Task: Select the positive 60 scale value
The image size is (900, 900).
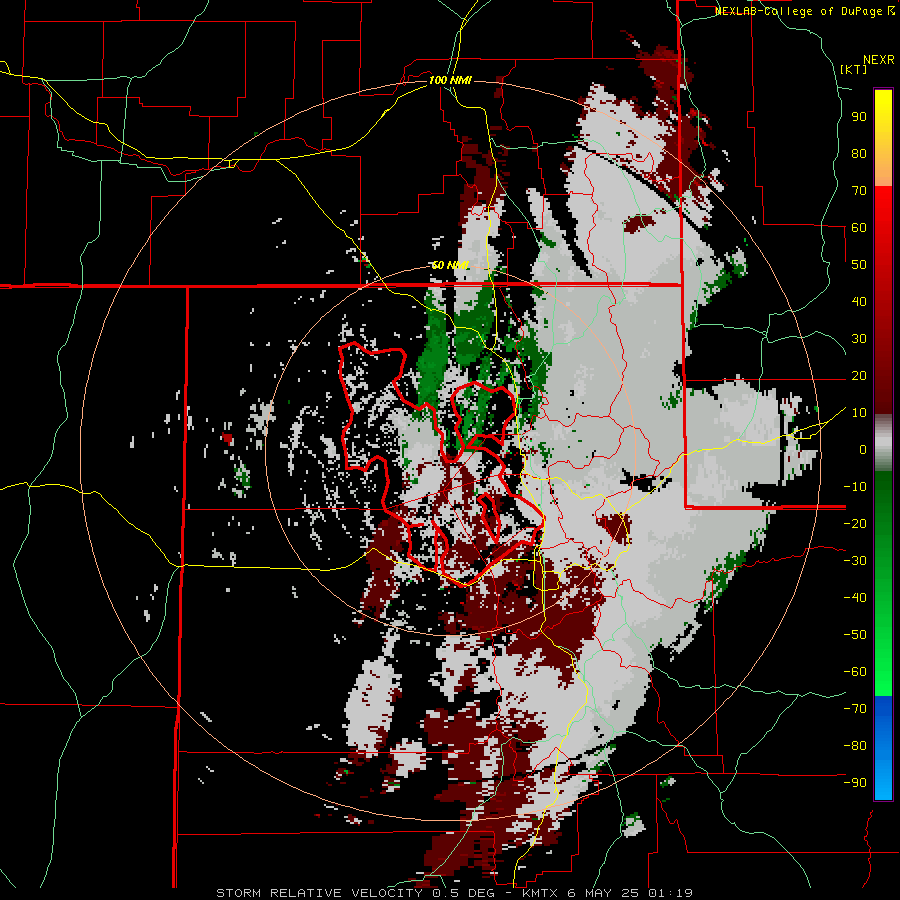Action: pos(859,227)
